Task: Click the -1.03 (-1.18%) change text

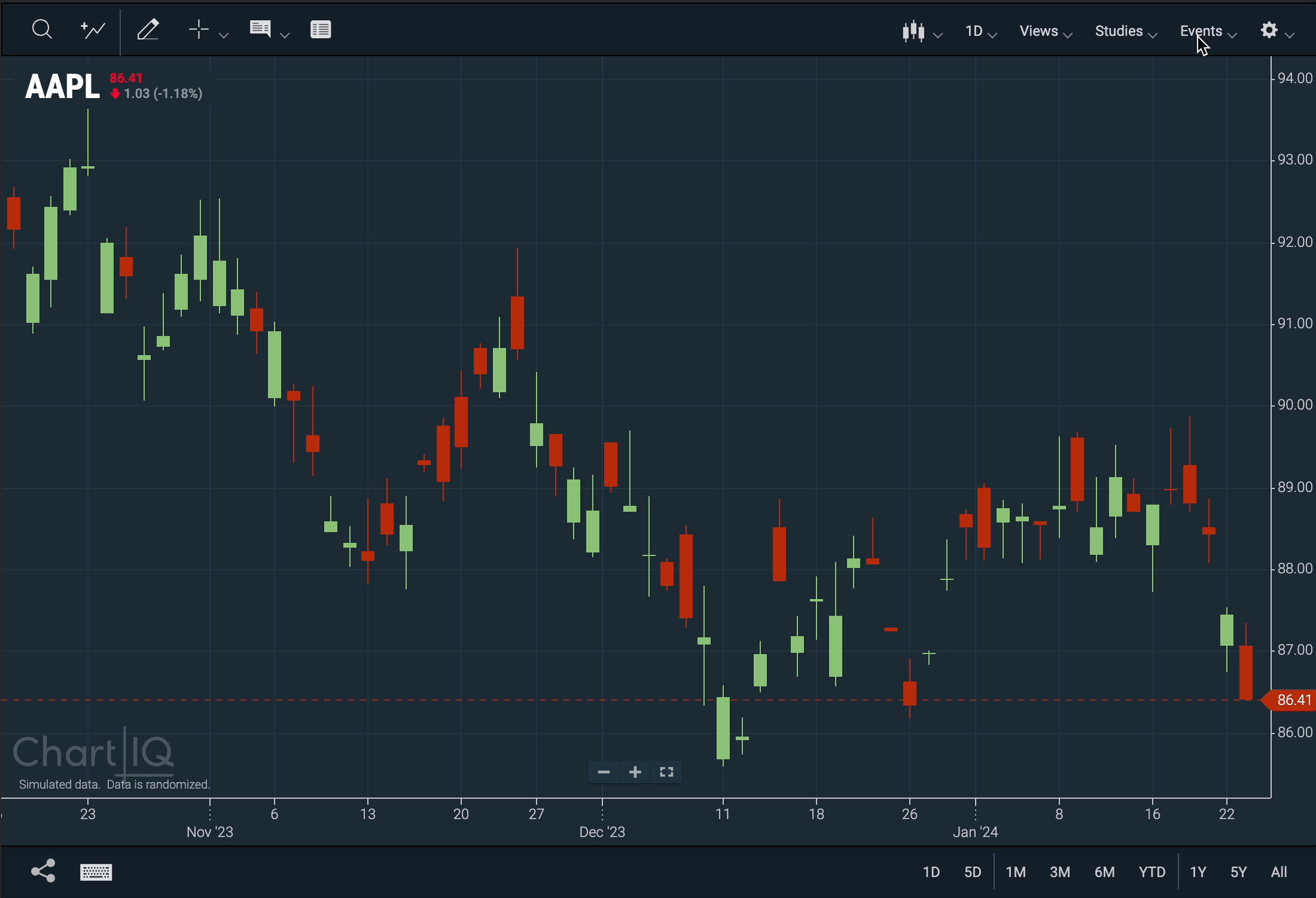Action: coord(157,94)
